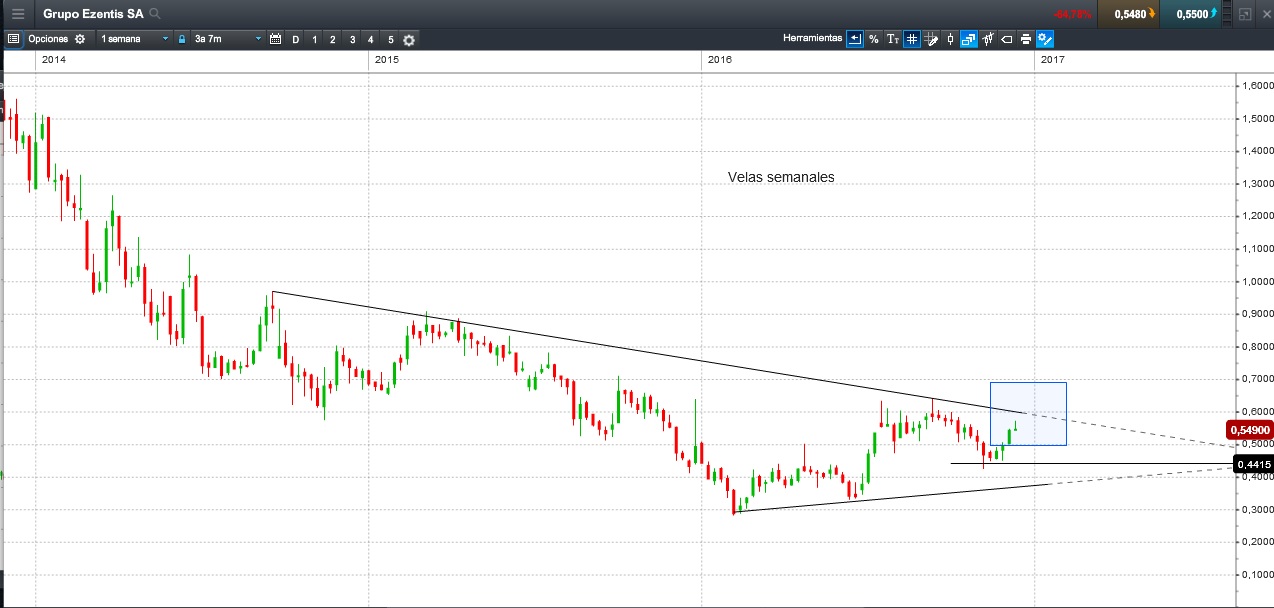This screenshot has height=608, width=1274.
Task: Print the chart
Action: click(x=1025, y=39)
